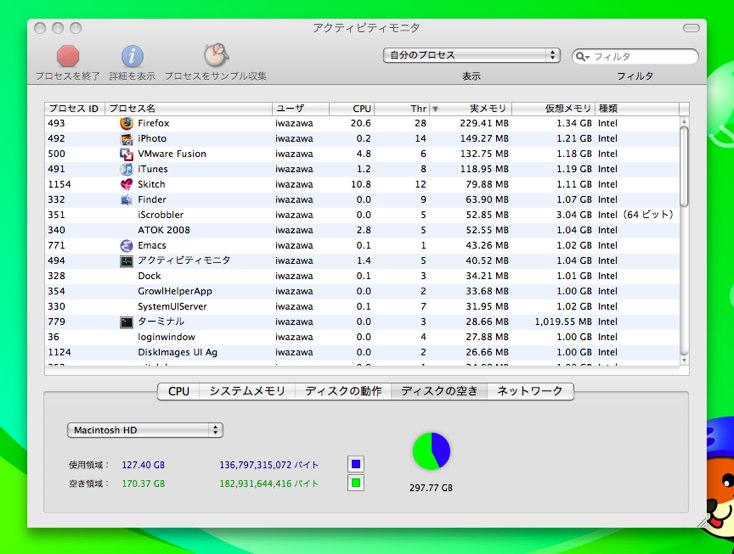Sort by プロセス名 column header
This screenshot has width=734, height=554.
189,109
